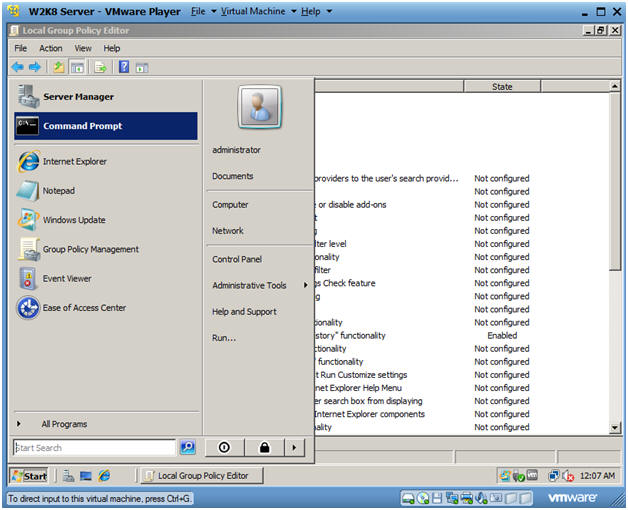Viewport: 628px width, 510px height.
Task: Open the Action menu
Action: 50,48
